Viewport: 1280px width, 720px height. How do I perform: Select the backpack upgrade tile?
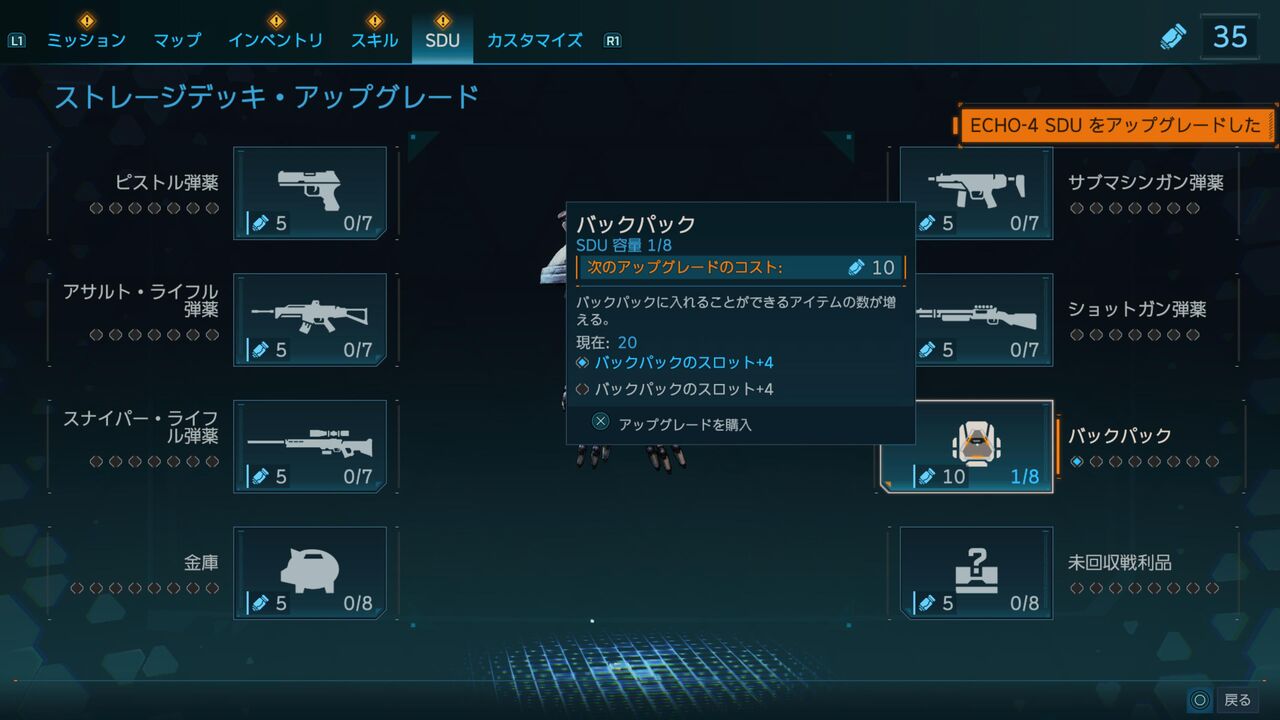tap(967, 447)
